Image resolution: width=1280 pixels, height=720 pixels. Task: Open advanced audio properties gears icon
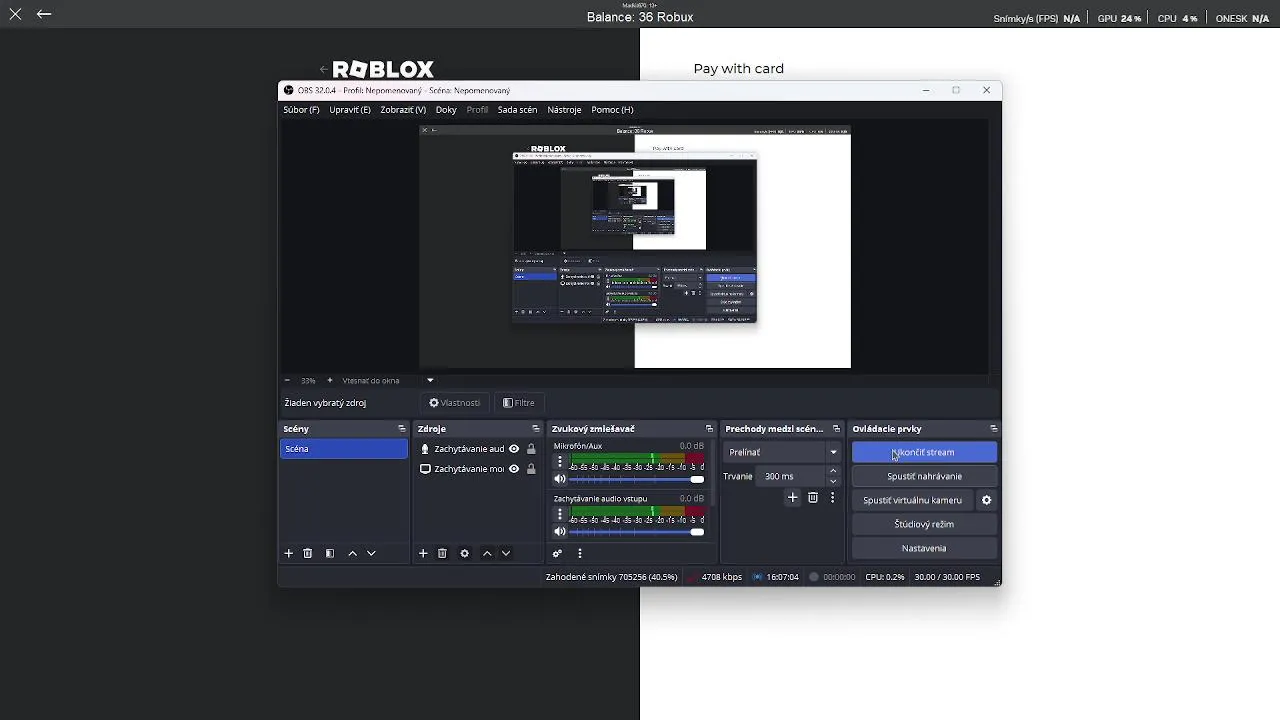tap(557, 553)
